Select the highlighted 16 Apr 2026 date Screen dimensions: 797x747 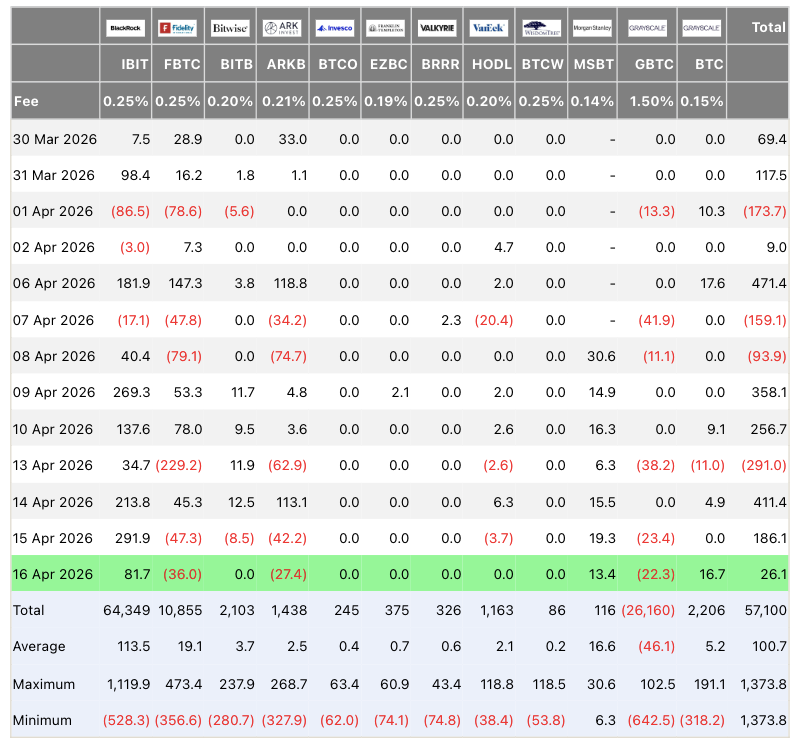(53, 574)
